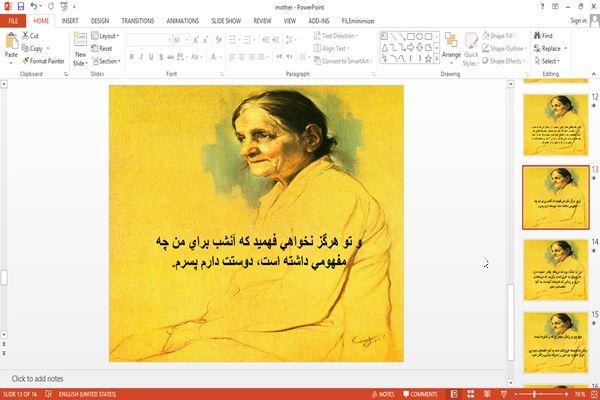Screen dimensions: 600x400
Task: Clear all formatting
Action: coord(218,40)
